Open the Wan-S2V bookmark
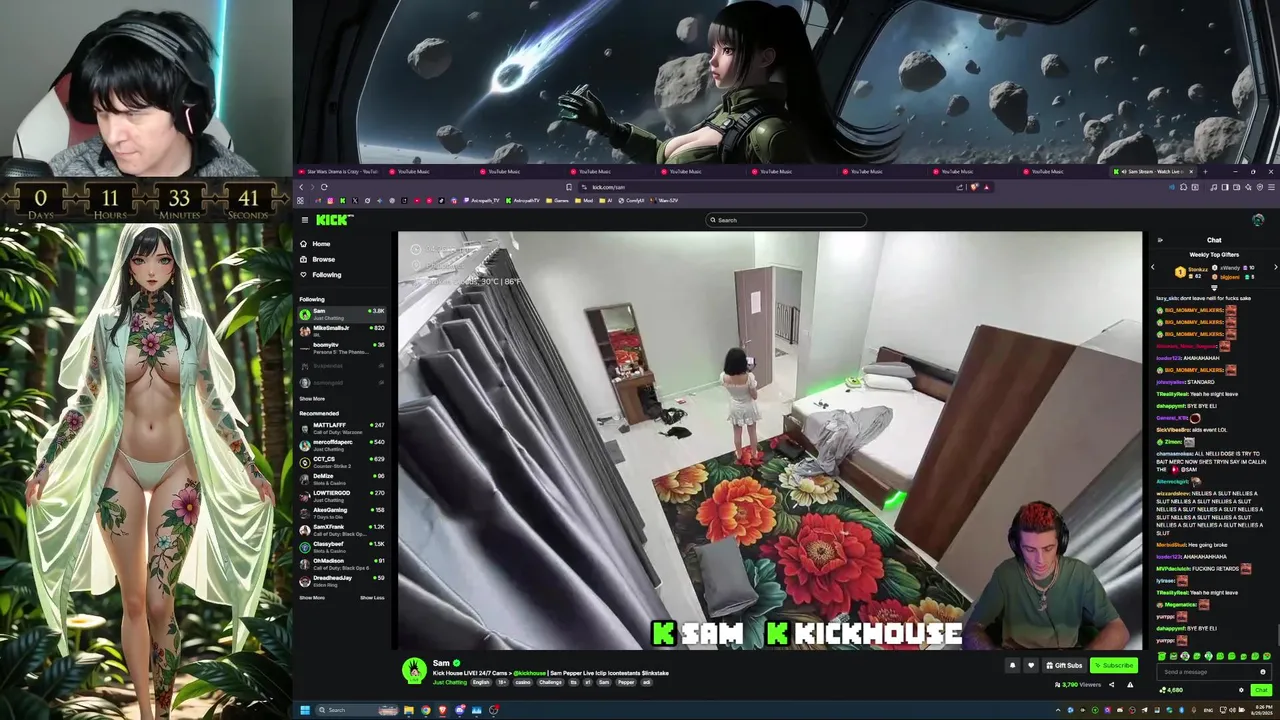Screen dimensions: 1280x720 pos(664,200)
